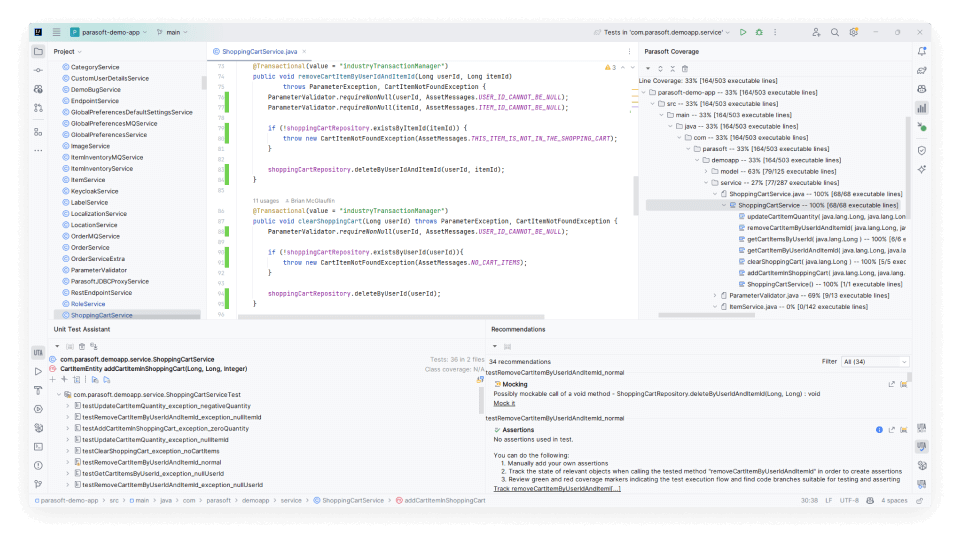This screenshot has height=542, width=960.
Task: Open the Terminal tool window
Action: [x=38, y=447]
